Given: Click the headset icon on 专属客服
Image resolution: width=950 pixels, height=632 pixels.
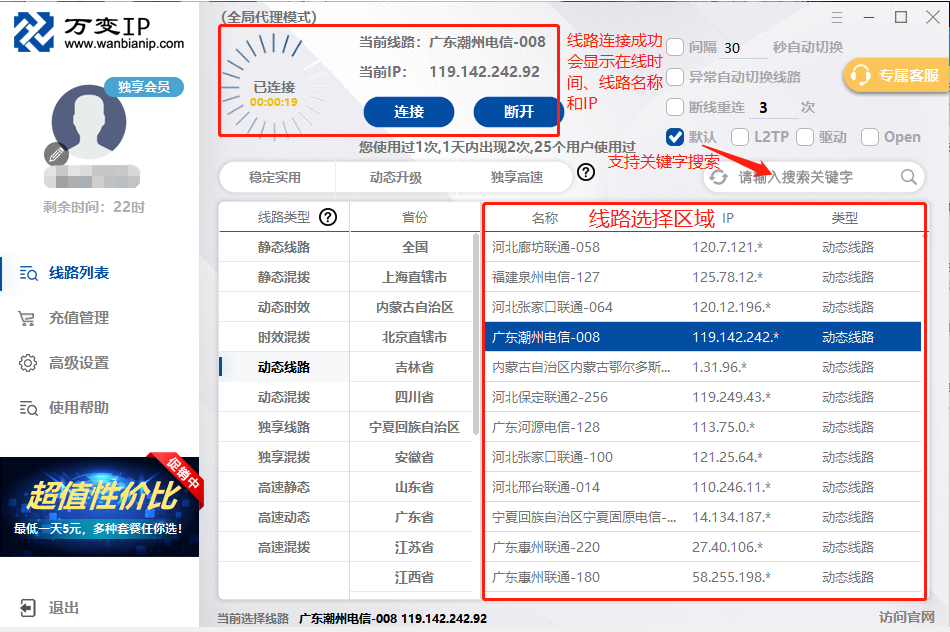Looking at the screenshot, I should 860,76.
